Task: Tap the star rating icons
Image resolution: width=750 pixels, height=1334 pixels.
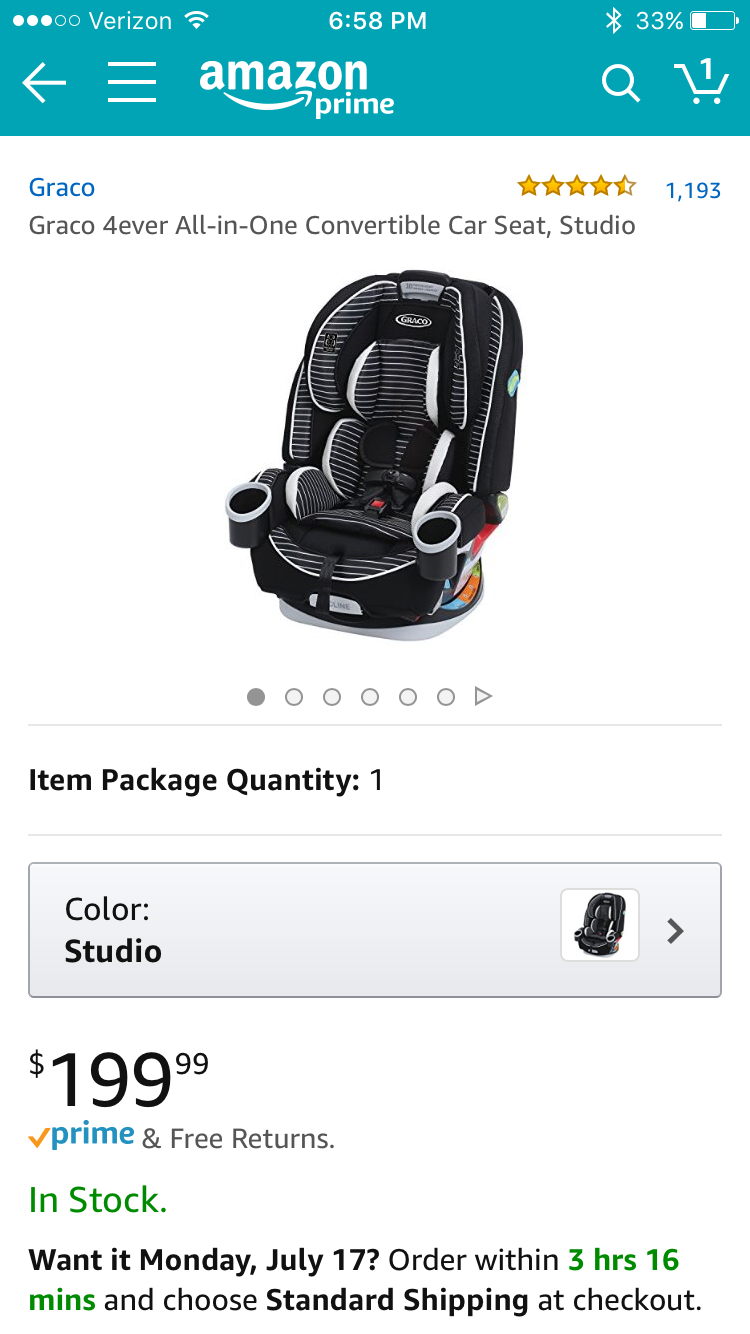Action: pyautogui.click(x=576, y=186)
